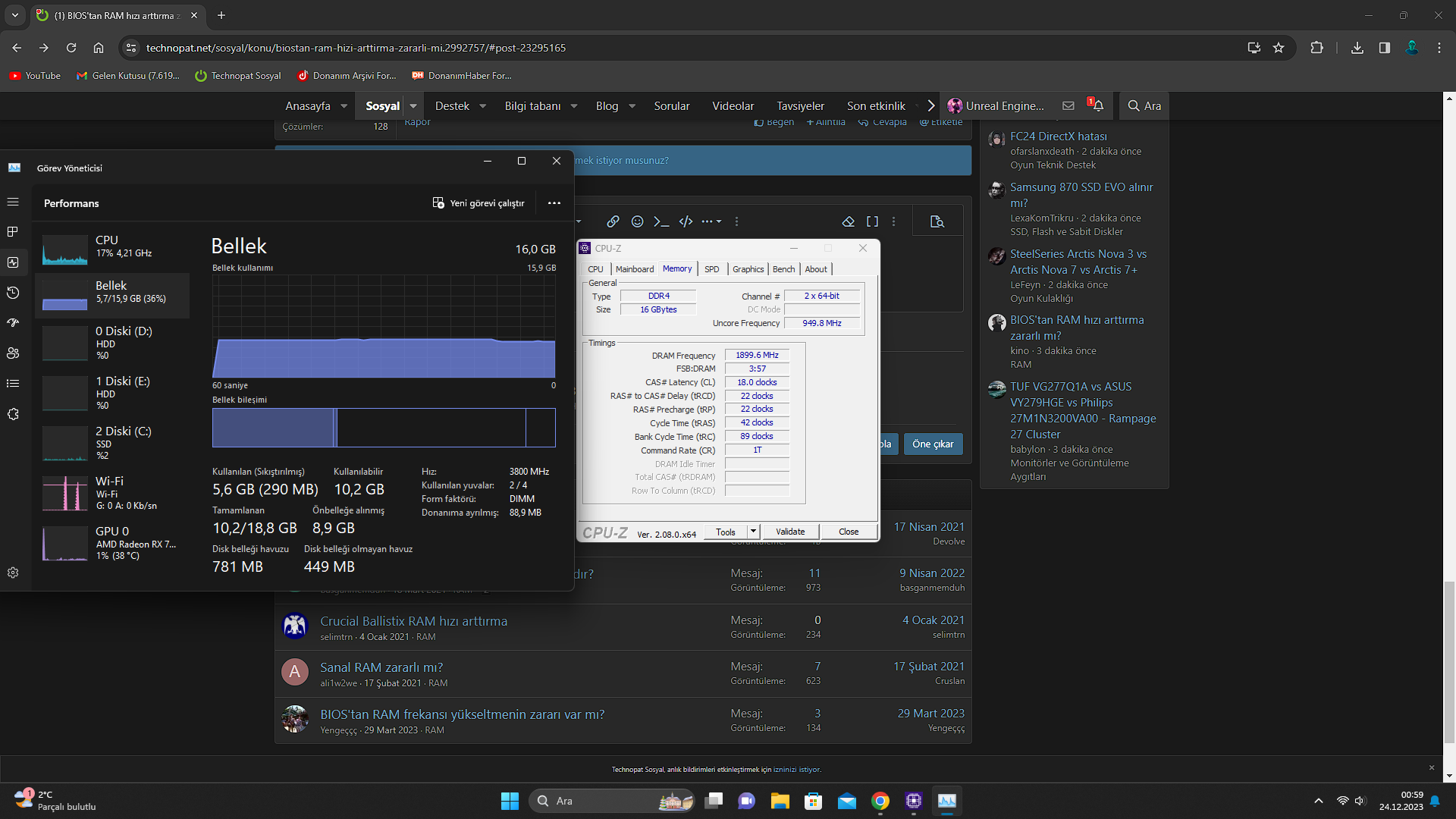1456x819 pixels.
Task: Open Task Manager settings gear
Action: tap(13, 573)
